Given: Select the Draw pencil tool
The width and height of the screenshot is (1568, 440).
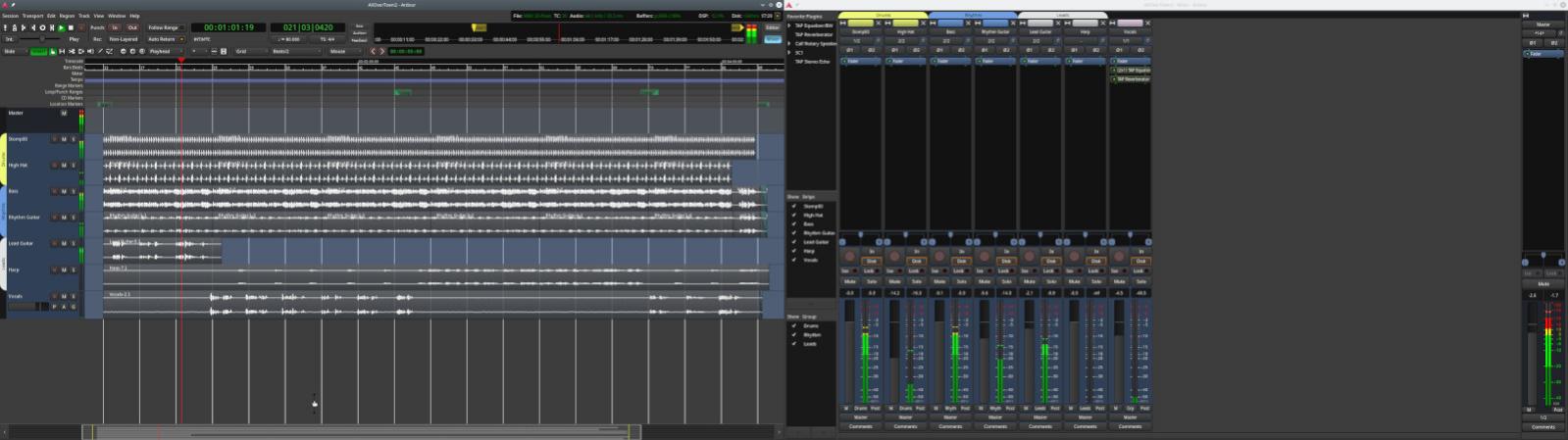Looking at the screenshot, I should pos(100,51).
